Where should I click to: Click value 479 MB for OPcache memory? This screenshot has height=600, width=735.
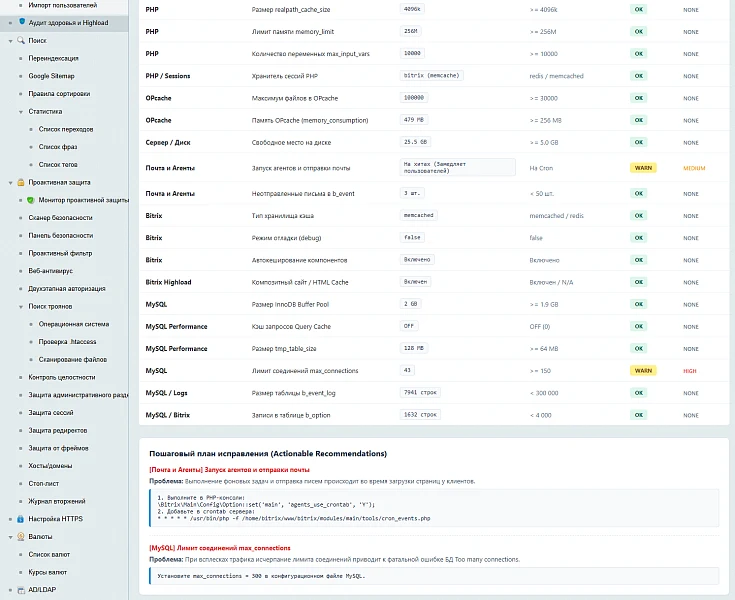pos(413,120)
